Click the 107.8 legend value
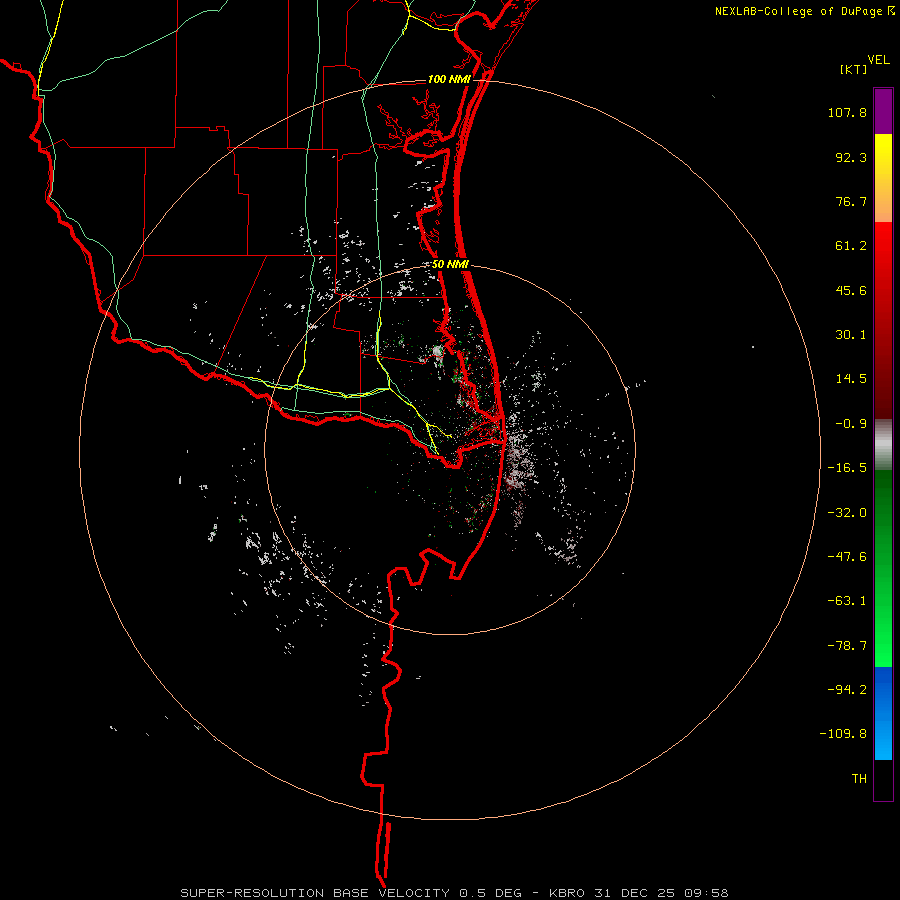Image resolution: width=900 pixels, height=900 pixels. [x=847, y=112]
